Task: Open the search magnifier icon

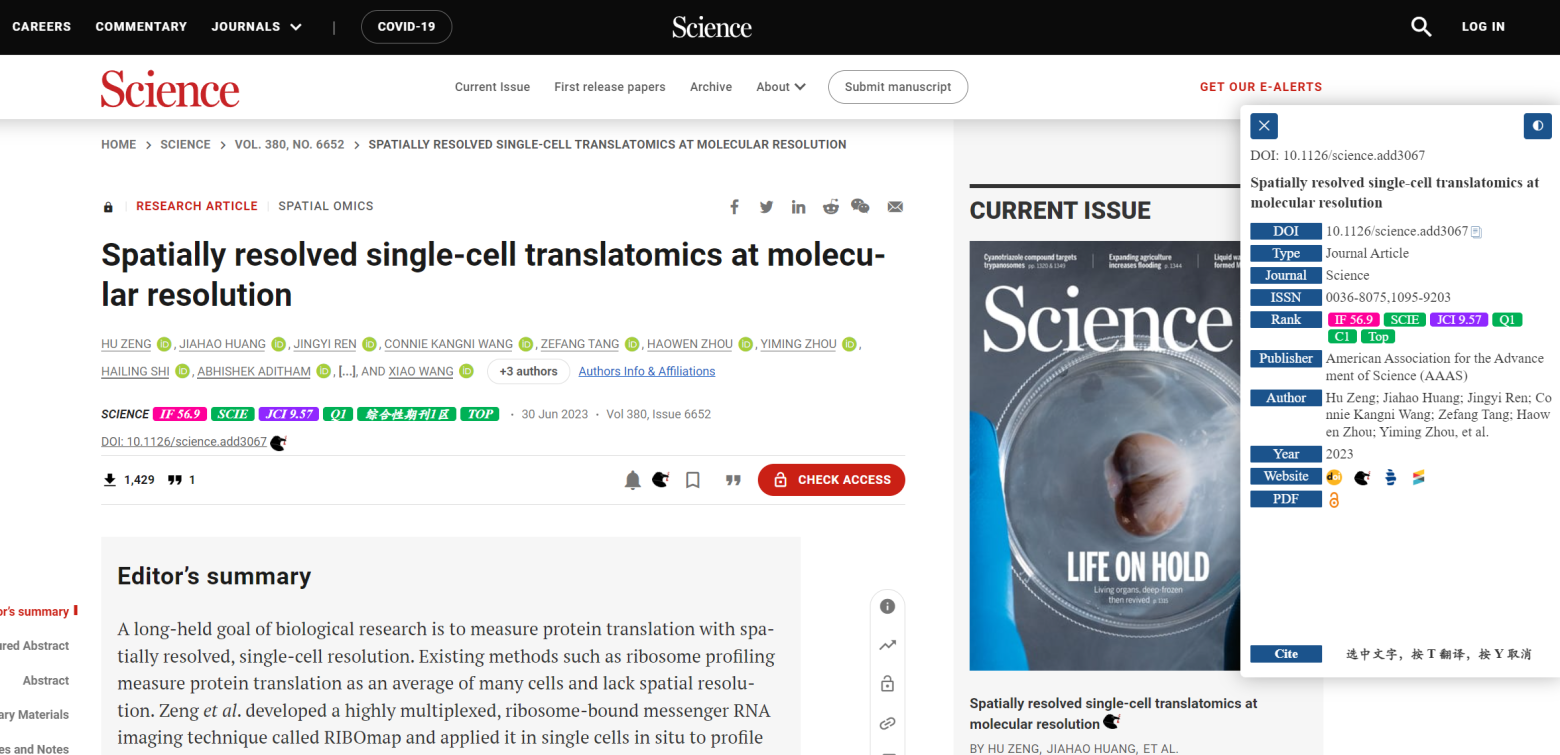Action: tap(1421, 27)
